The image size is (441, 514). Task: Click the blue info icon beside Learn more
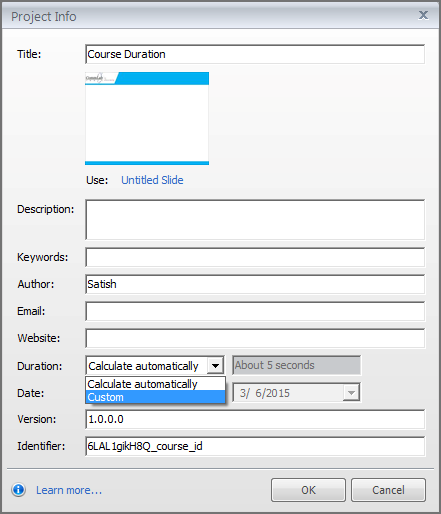[18, 490]
